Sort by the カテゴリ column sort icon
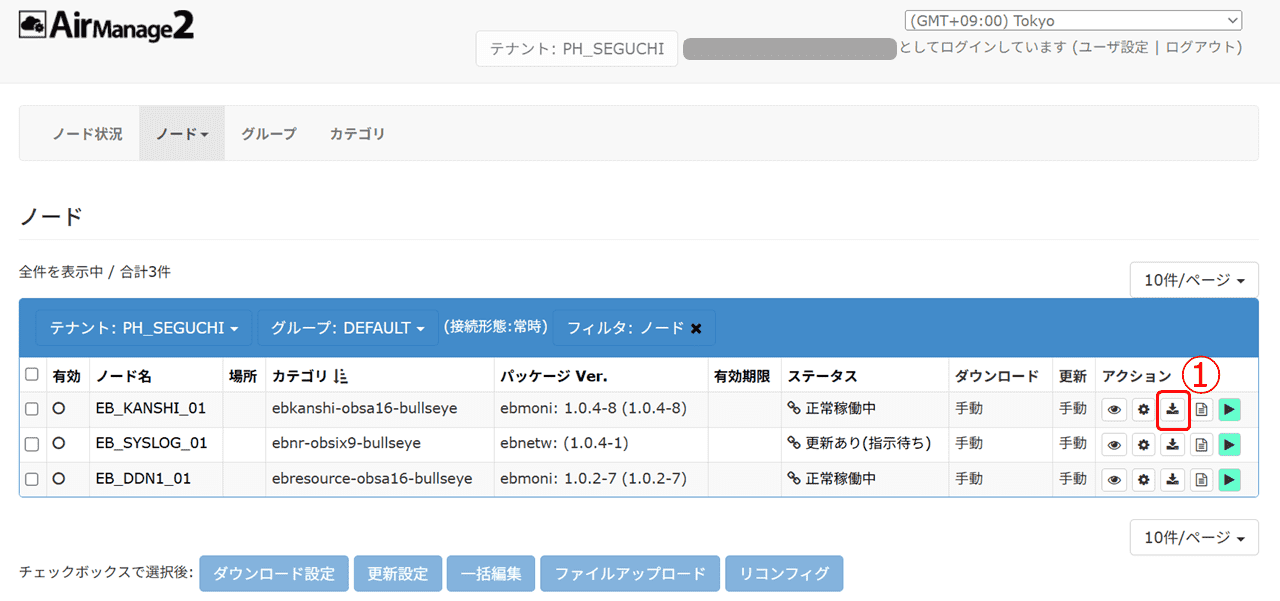 pos(340,376)
